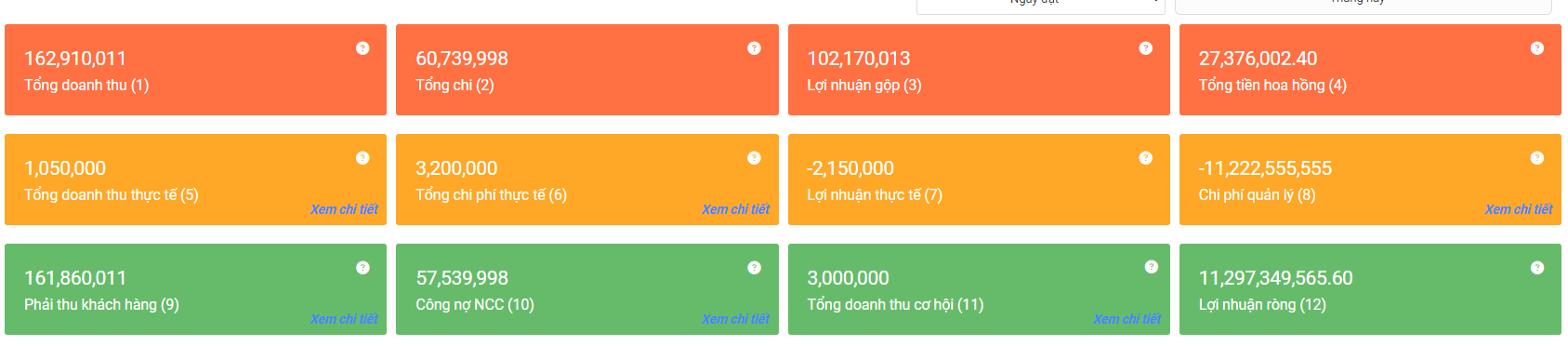The image size is (1568, 346).
Task: Click help icon on Tổng doanh thu cơ hội card
Action: 1151,267
